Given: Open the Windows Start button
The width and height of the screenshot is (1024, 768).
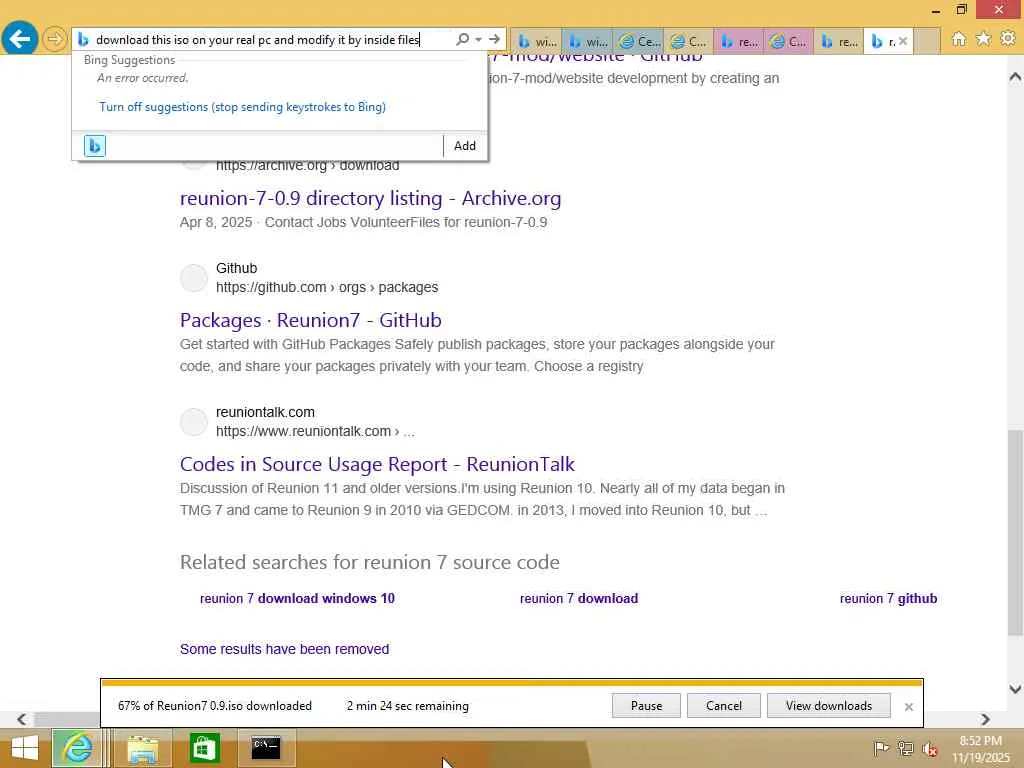Looking at the screenshot, I should pos(25,748).
